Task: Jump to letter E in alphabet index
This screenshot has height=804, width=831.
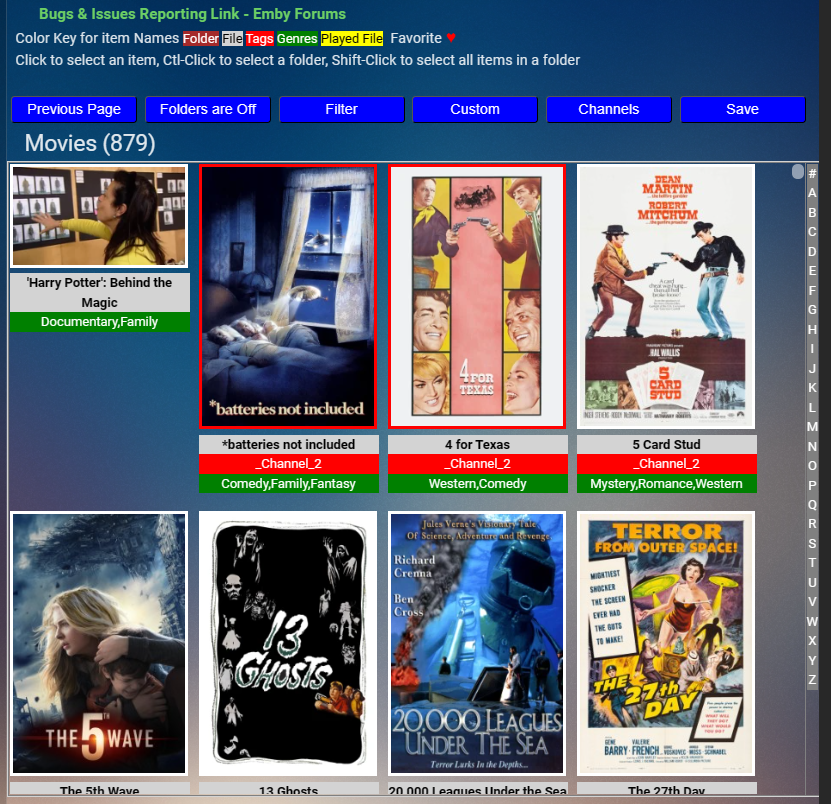Action: click(x=812, y=271)
